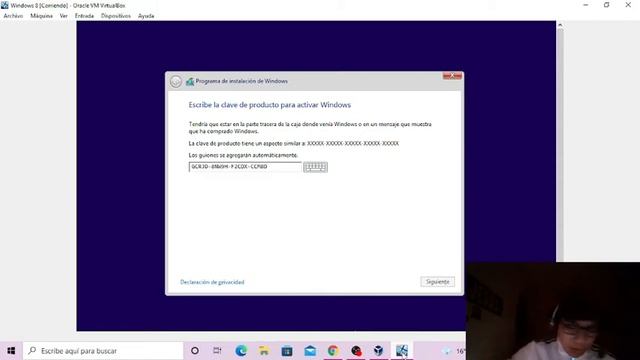Click the scrollbar up arrow
The width and height of the screenshot is (640, 360).
[560, 25]
